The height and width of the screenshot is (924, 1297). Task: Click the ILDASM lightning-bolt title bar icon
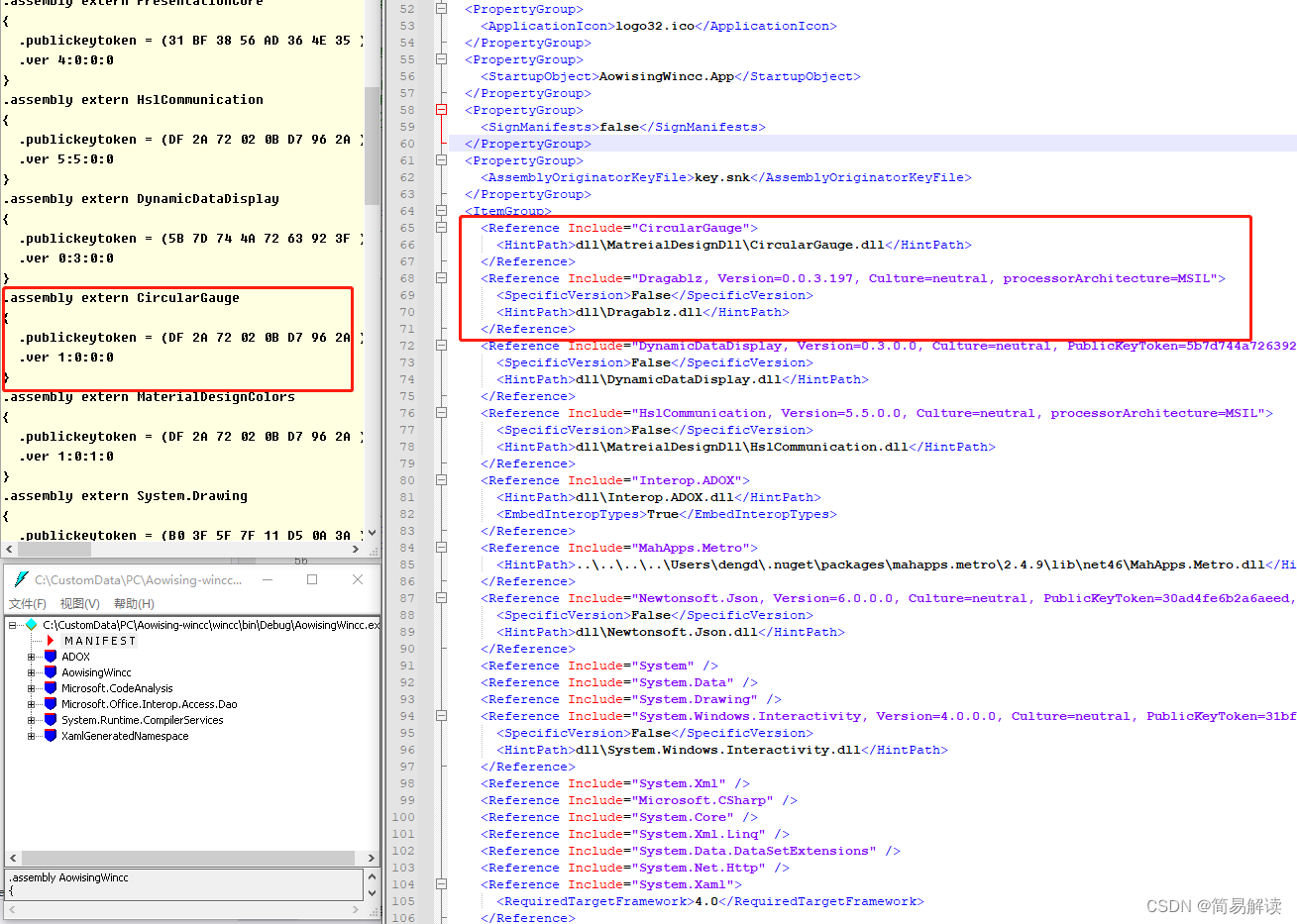tap(21, 579)
